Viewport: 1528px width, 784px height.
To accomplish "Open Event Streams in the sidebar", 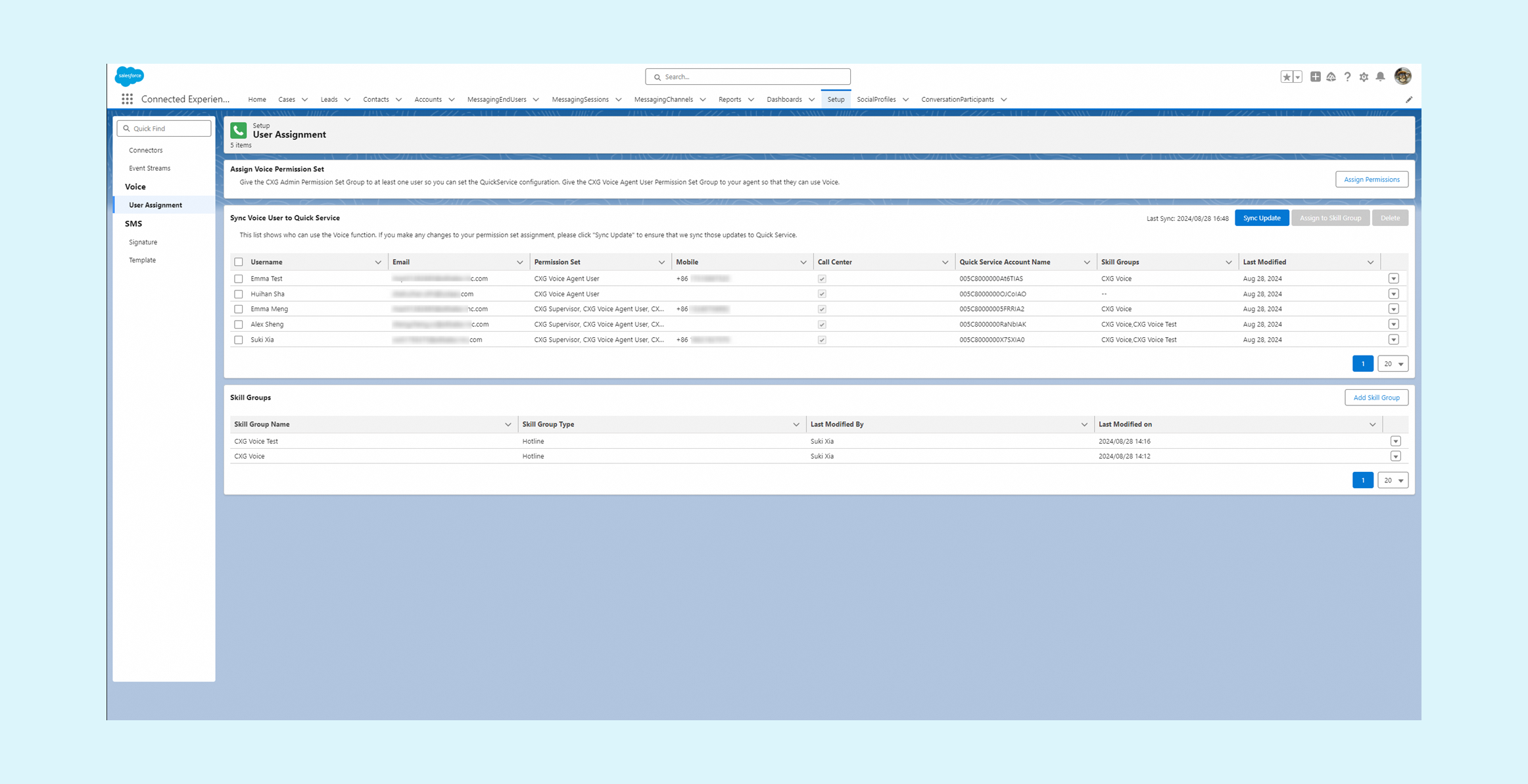I will click(x=149, y=168).
